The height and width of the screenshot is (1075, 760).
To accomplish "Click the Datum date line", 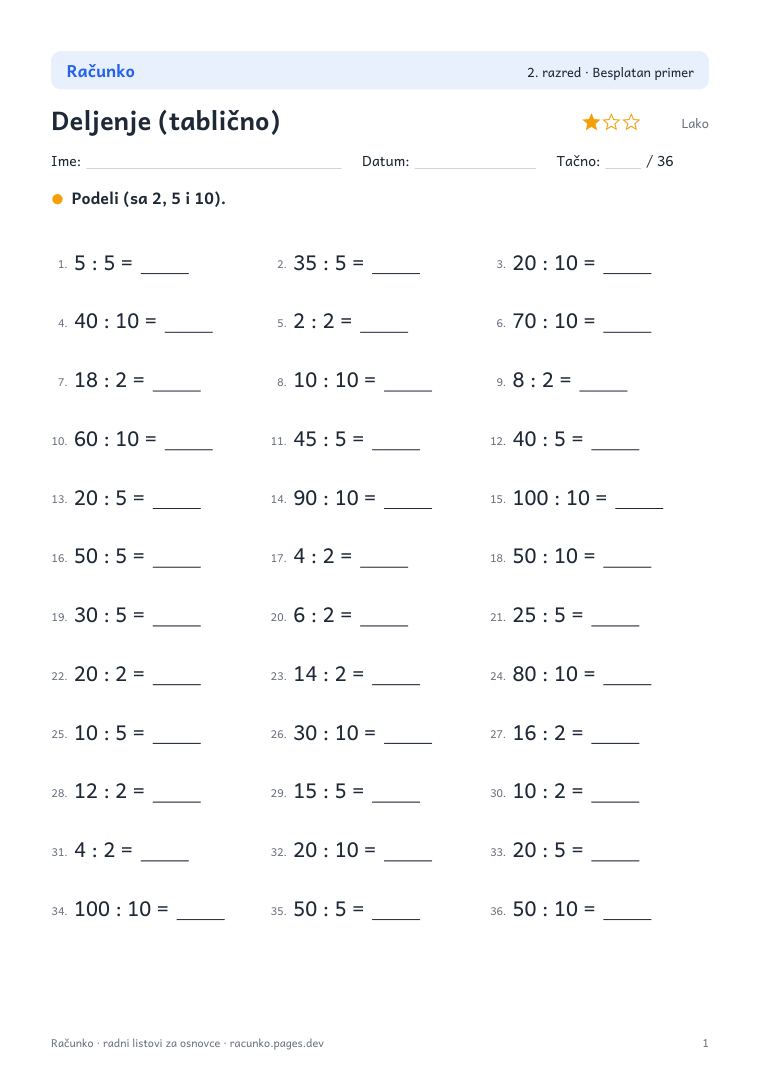I will 475,167.
